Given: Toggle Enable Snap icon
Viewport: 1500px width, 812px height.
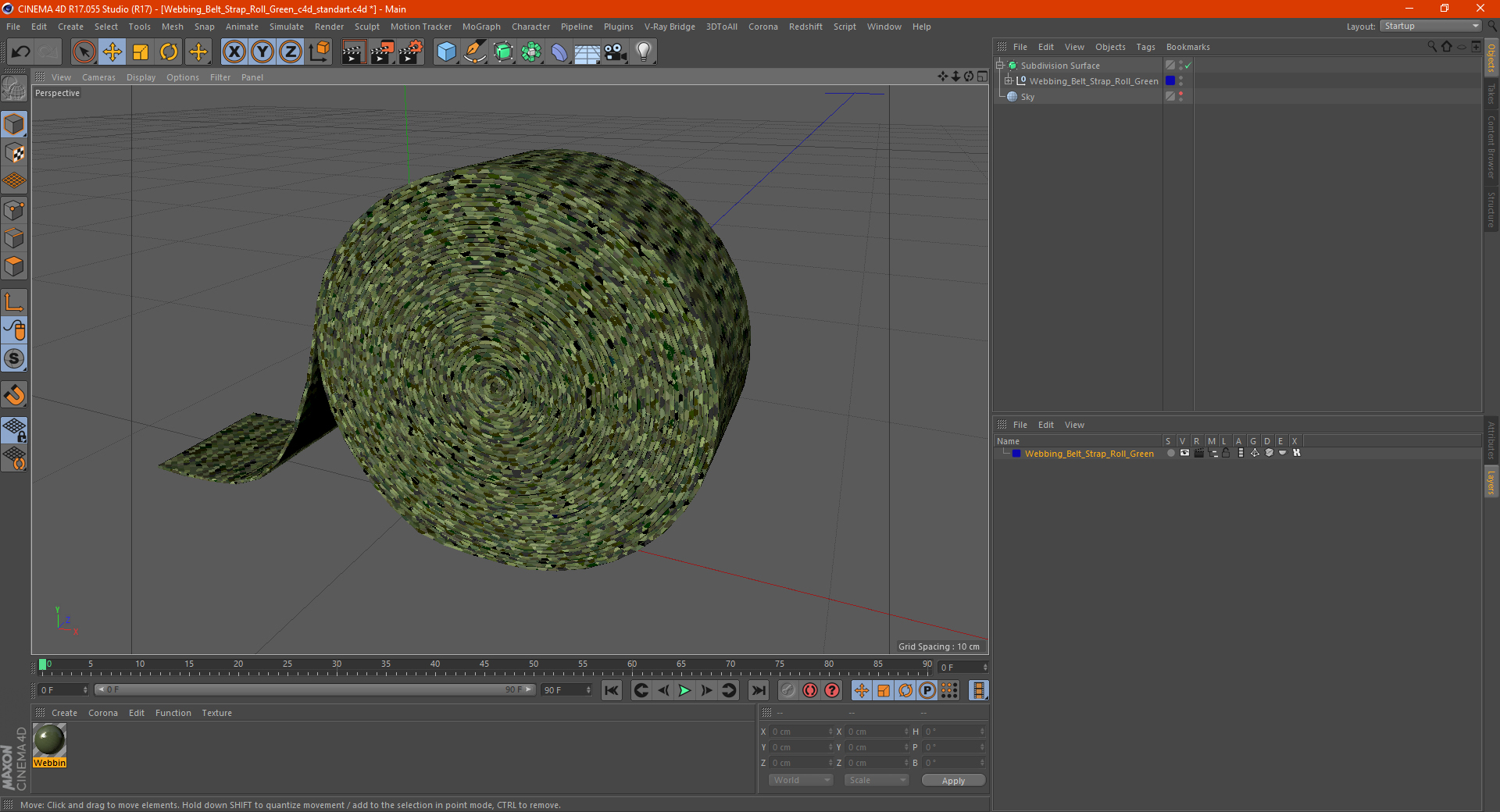Looking at the screenshot, I should tap(15, 394).
